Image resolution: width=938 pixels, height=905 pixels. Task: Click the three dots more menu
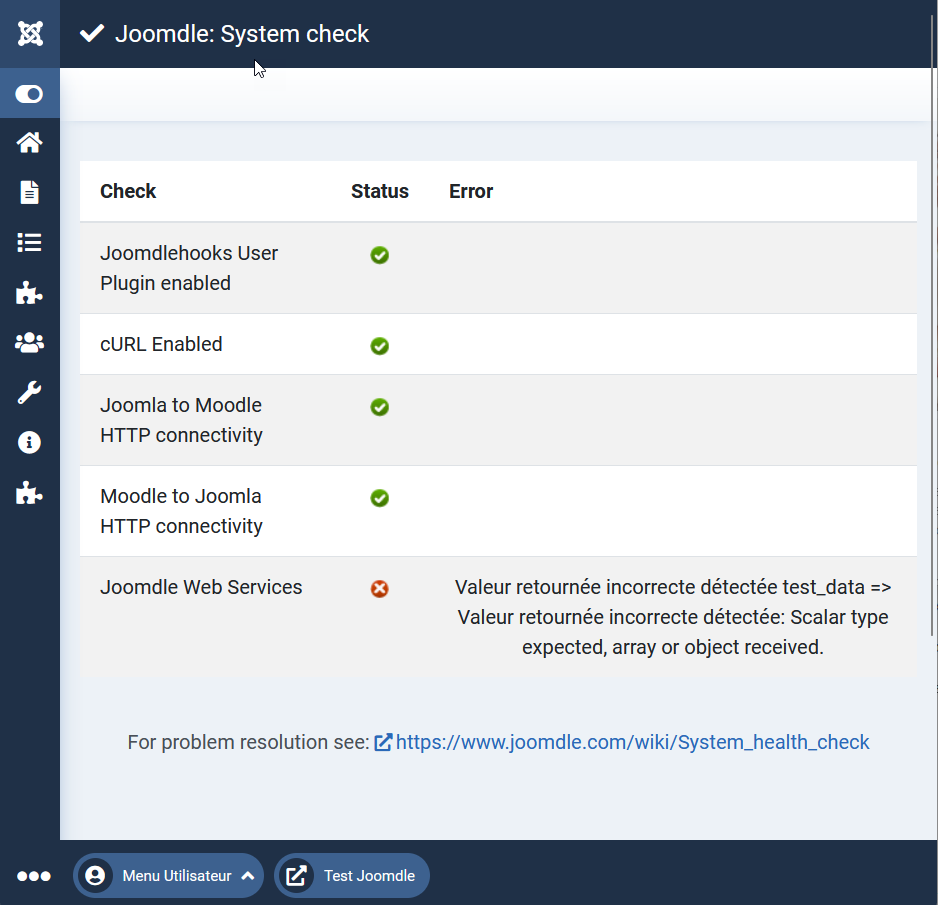pos(34,876)
